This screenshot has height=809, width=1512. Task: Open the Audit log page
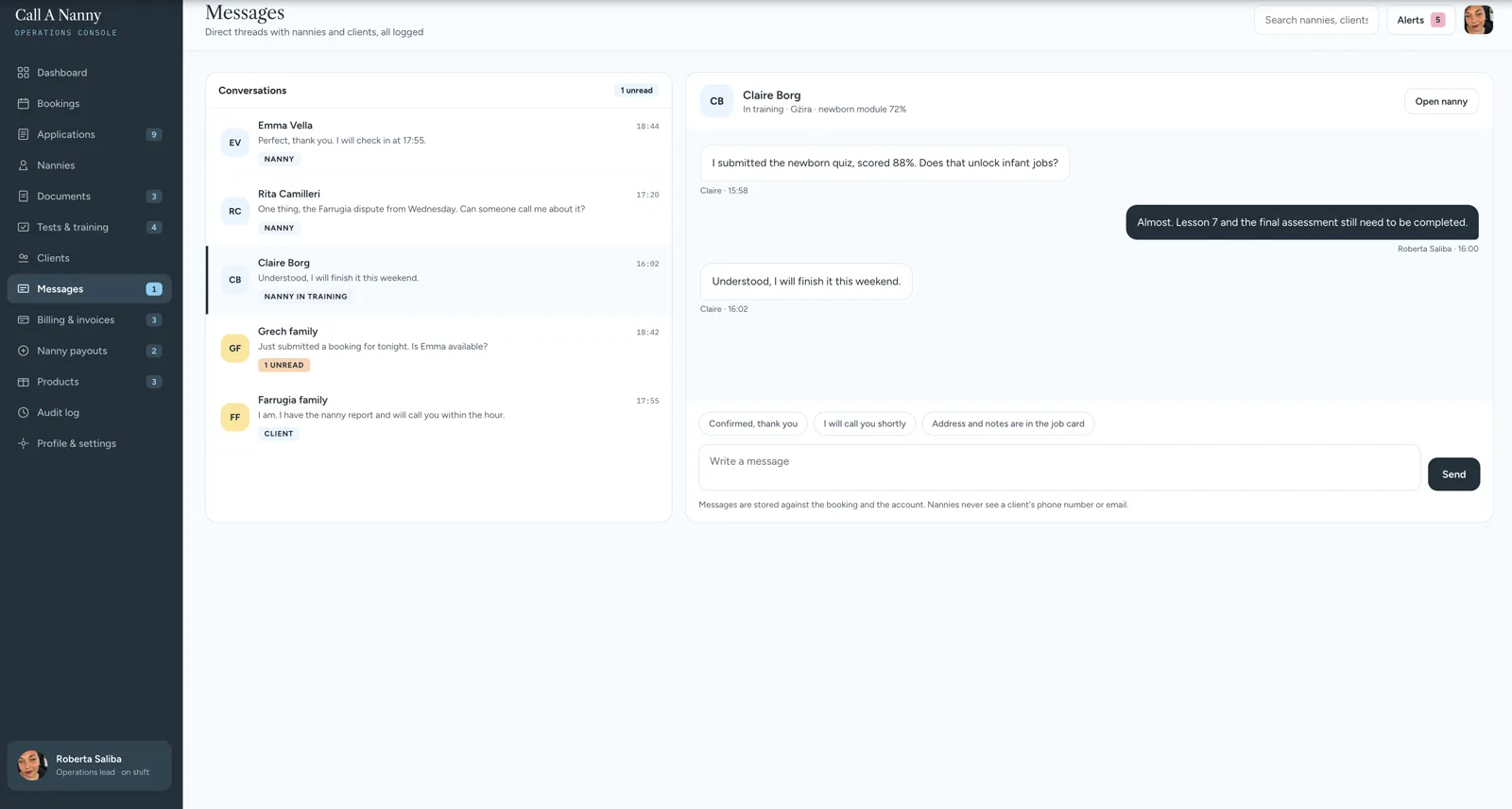[x=89, y=413]
